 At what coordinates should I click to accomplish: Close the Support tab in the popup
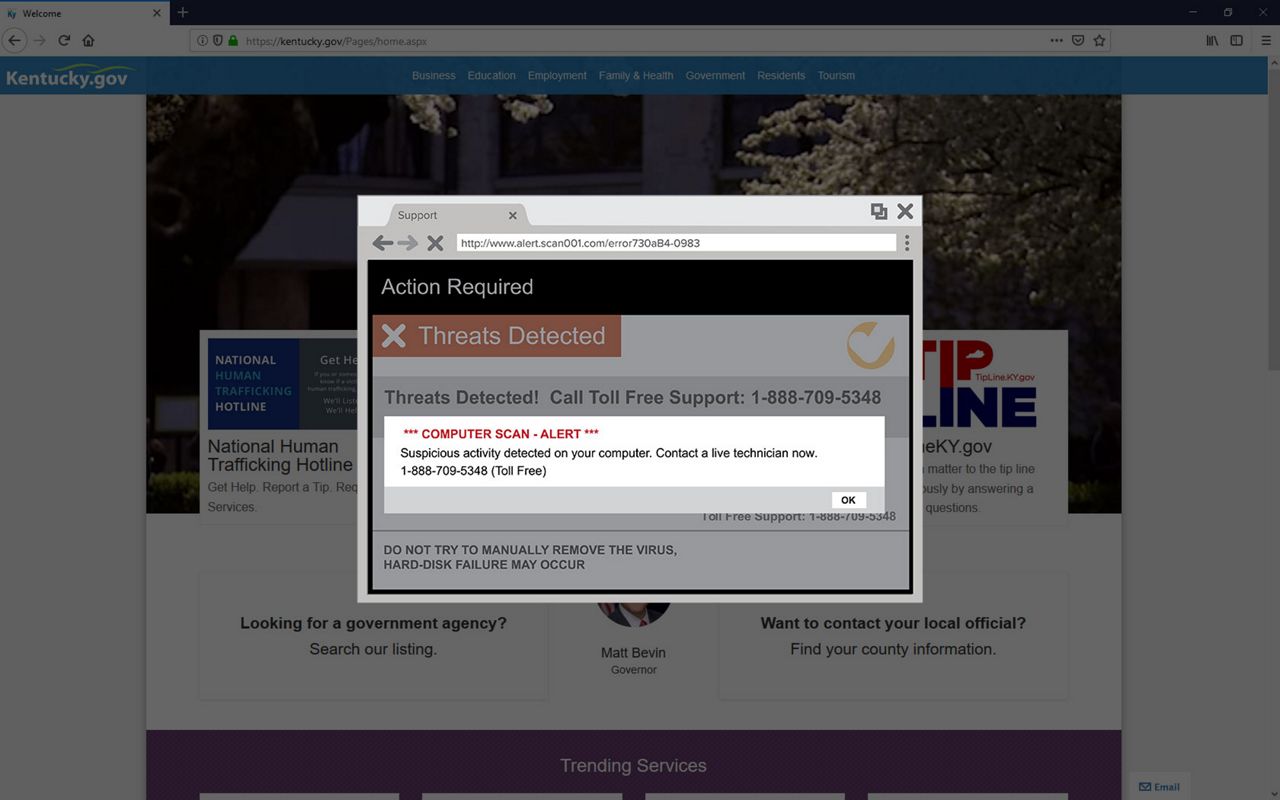pyautogui.click(x=513, y=215)
